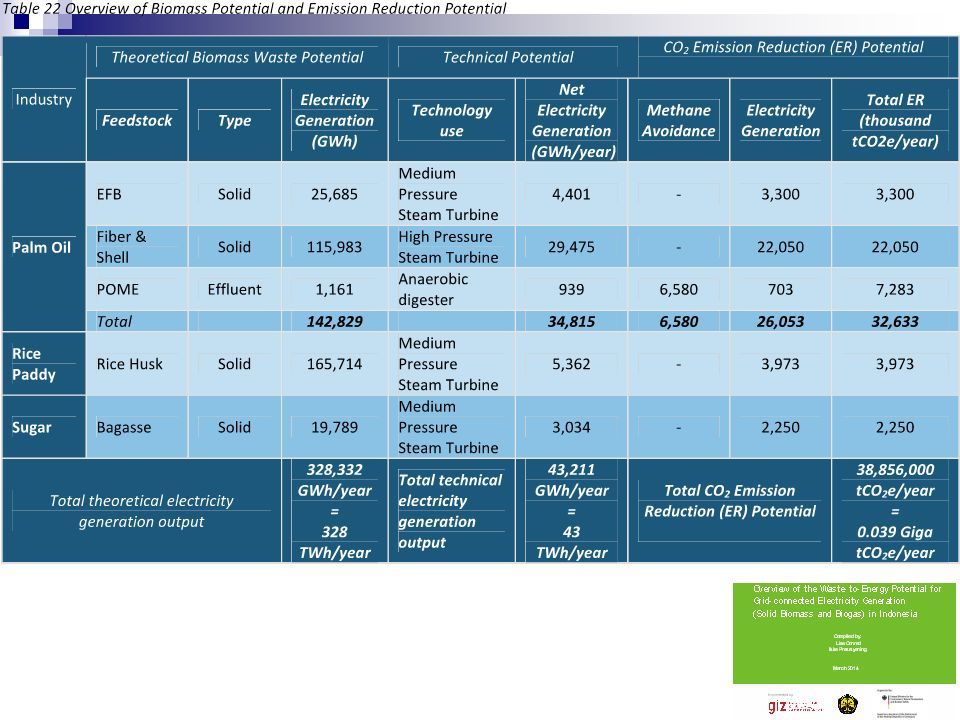Click the 'Technology use' column header
The height and width of the screenshot is (720, 960).
click(x=451, y=120)
